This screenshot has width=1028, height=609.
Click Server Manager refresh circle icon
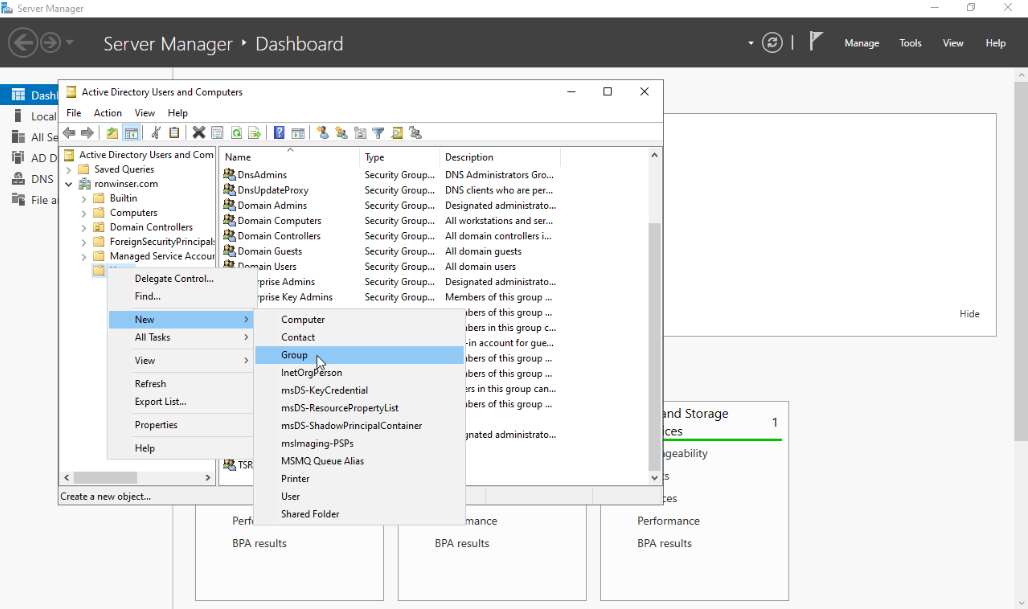click(x=772, y=43)
